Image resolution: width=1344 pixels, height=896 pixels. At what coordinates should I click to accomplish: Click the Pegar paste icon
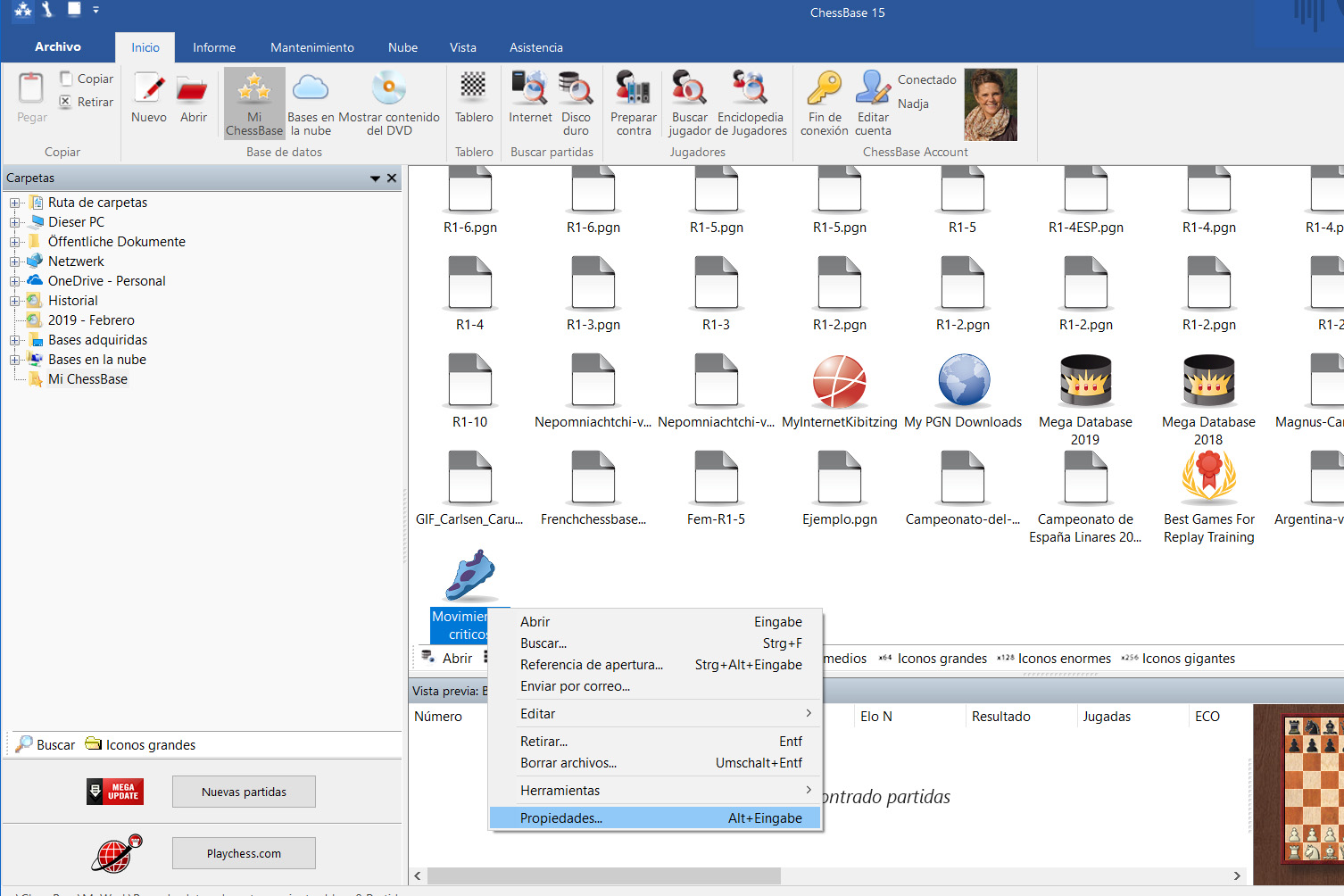(x=31, y=89)
